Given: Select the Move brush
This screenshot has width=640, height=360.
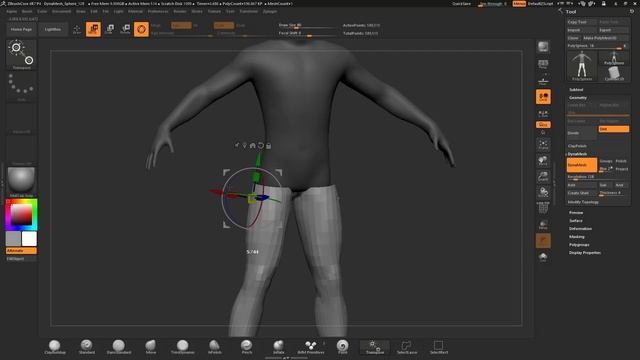Looking at the screenshot, I should (x=151, y=347).
